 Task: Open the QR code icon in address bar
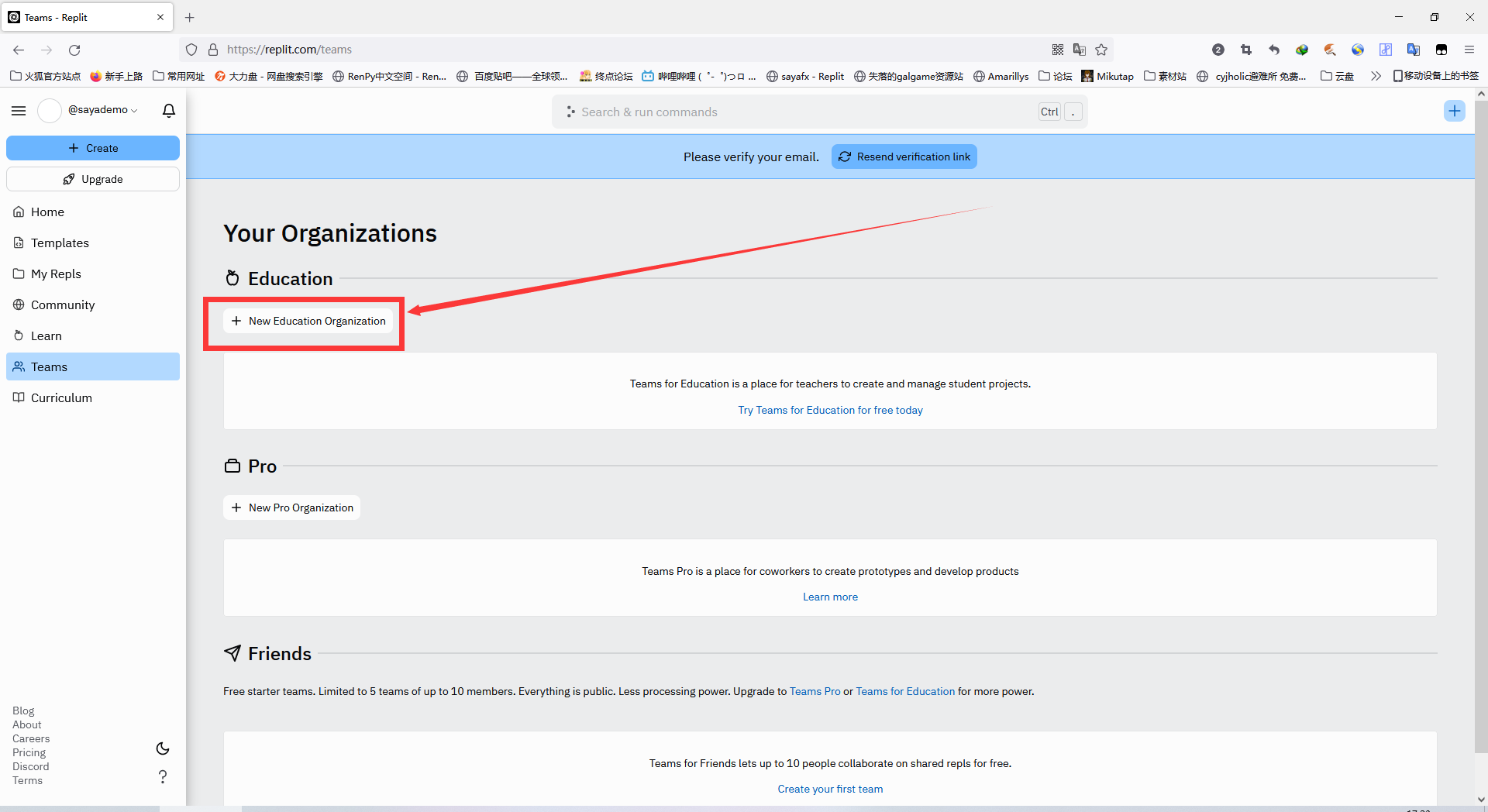tap(1058, 50)
